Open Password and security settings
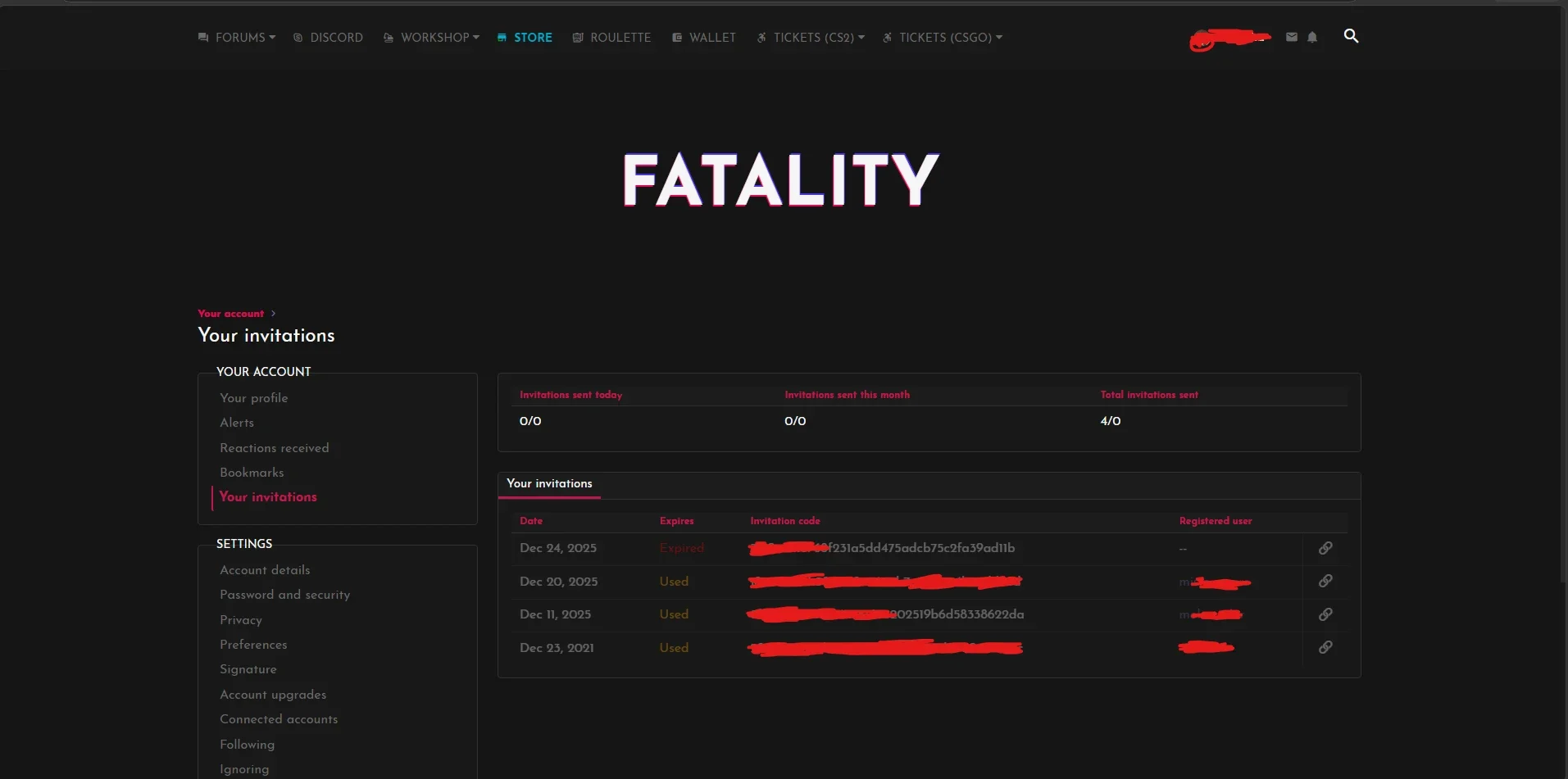This screenshot has height=779, width=1568. tap(285, 595)
